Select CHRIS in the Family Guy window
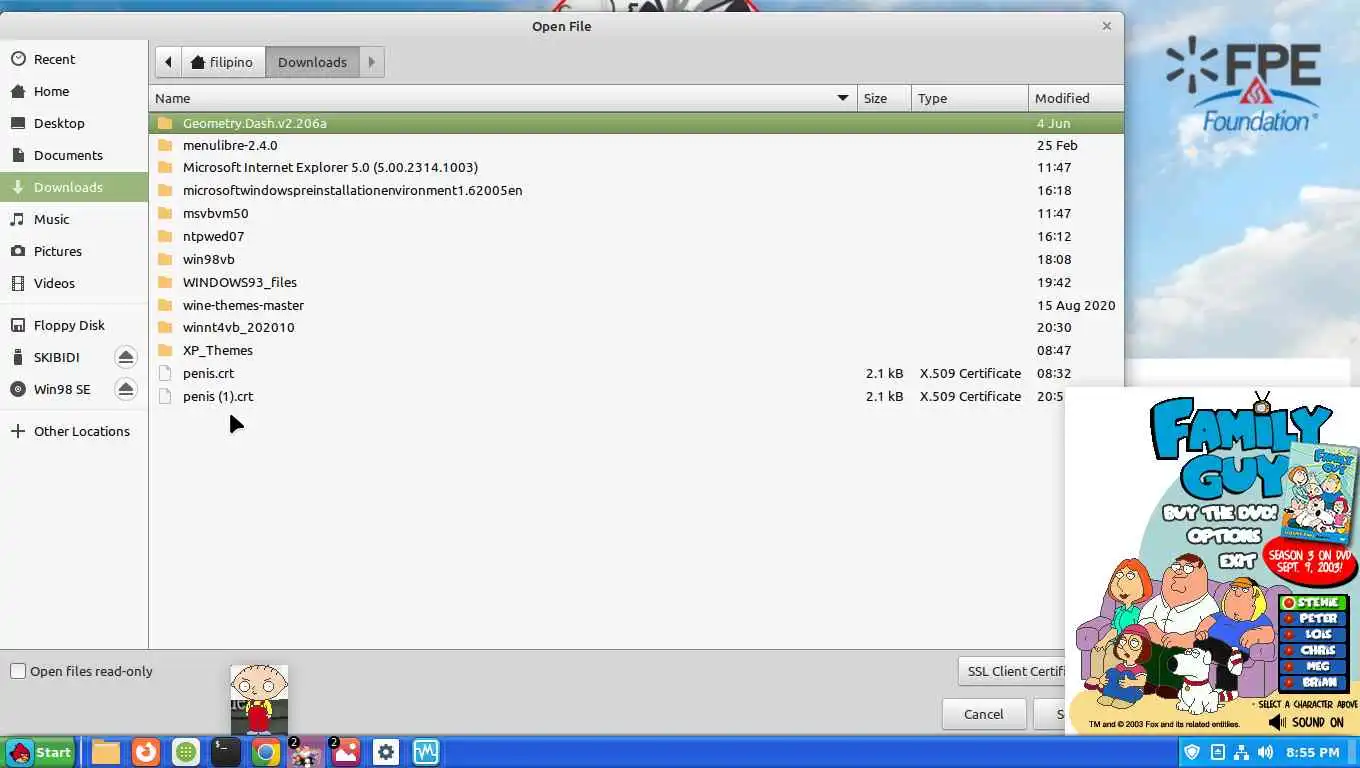The image size is (1360, 768). click(1314, 651)
